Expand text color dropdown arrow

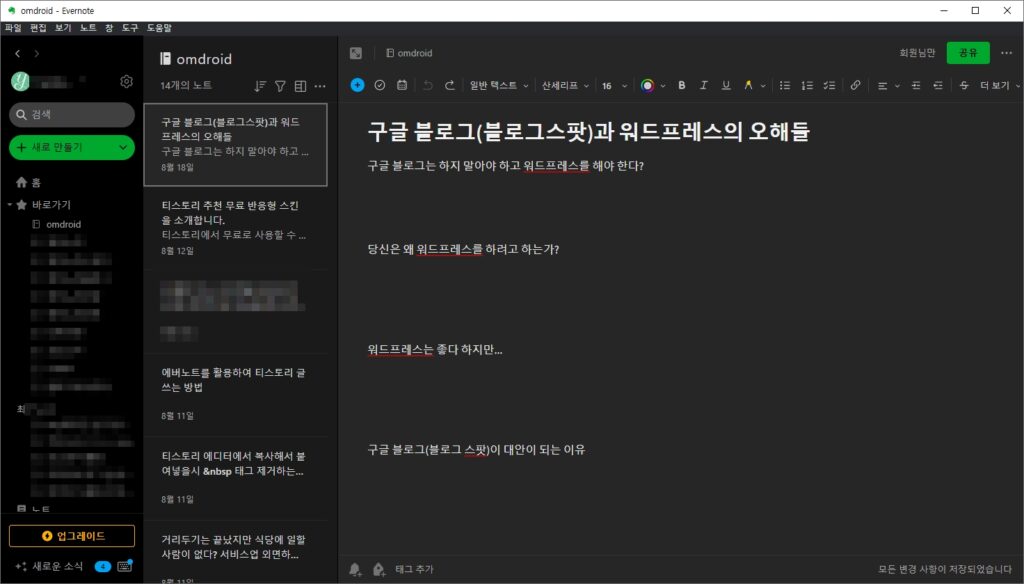[663, 86]
